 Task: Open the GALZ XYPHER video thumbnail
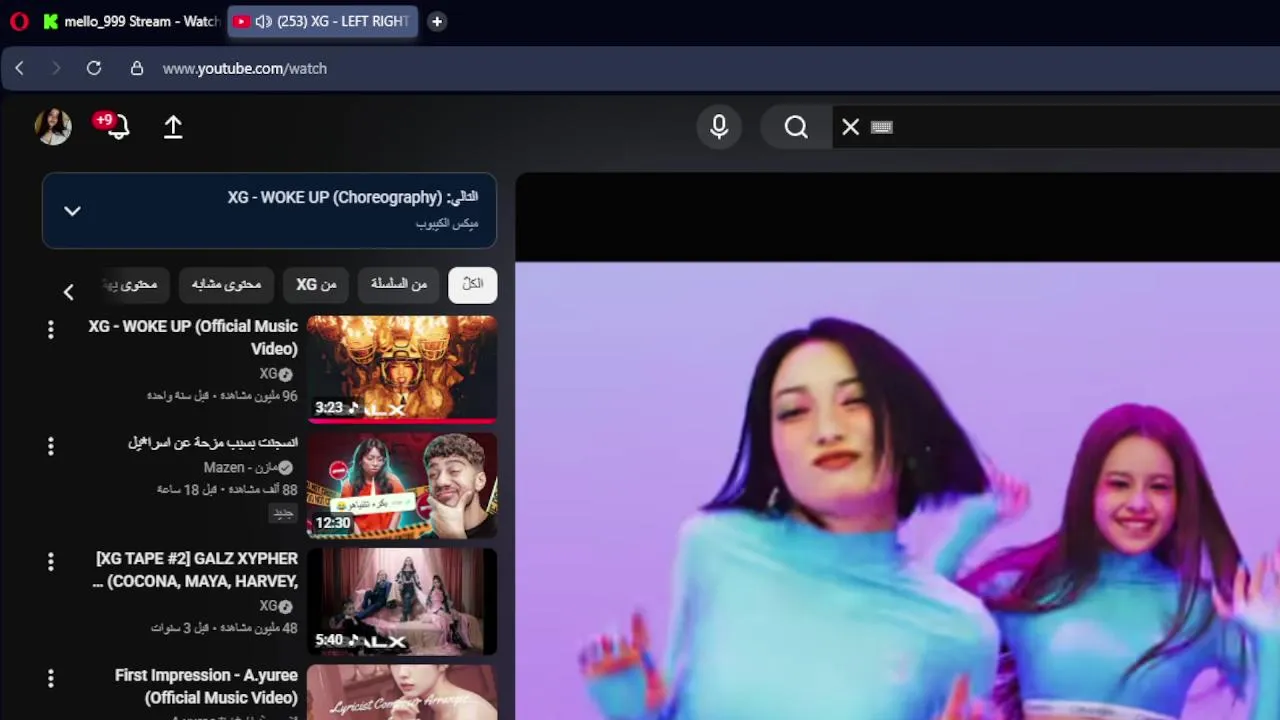point(401,601)
